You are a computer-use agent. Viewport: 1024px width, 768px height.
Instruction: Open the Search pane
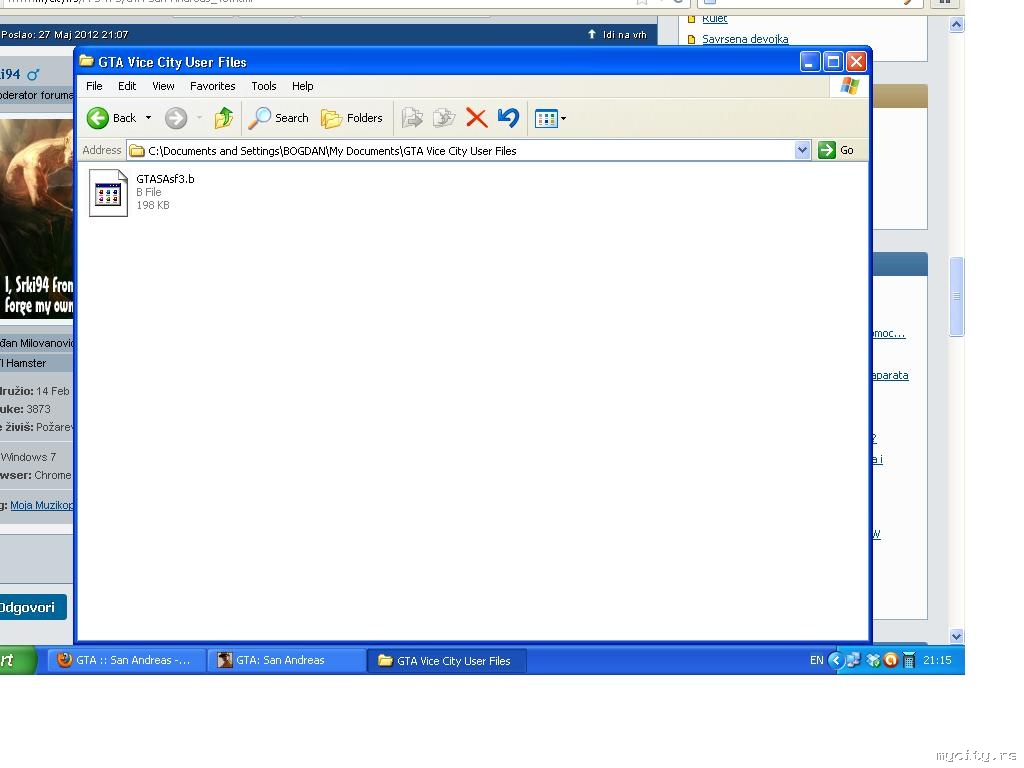point(279,118)
